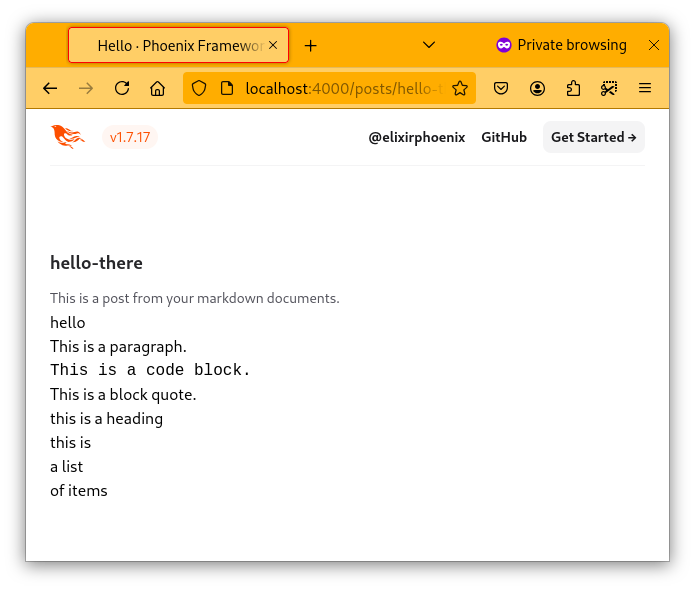This screenshot has height=590, width=695.
Task: Click the Get Started button
Action: point(593,137)
